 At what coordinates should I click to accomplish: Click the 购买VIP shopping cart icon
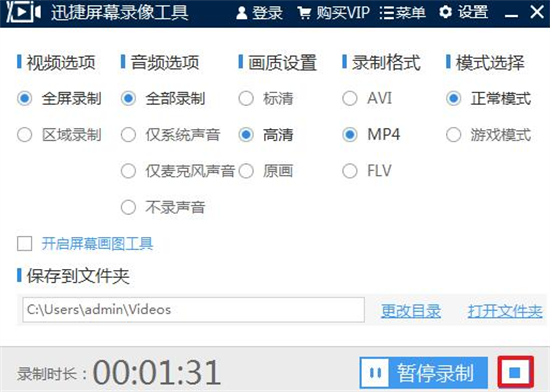(x=304, y=13)
